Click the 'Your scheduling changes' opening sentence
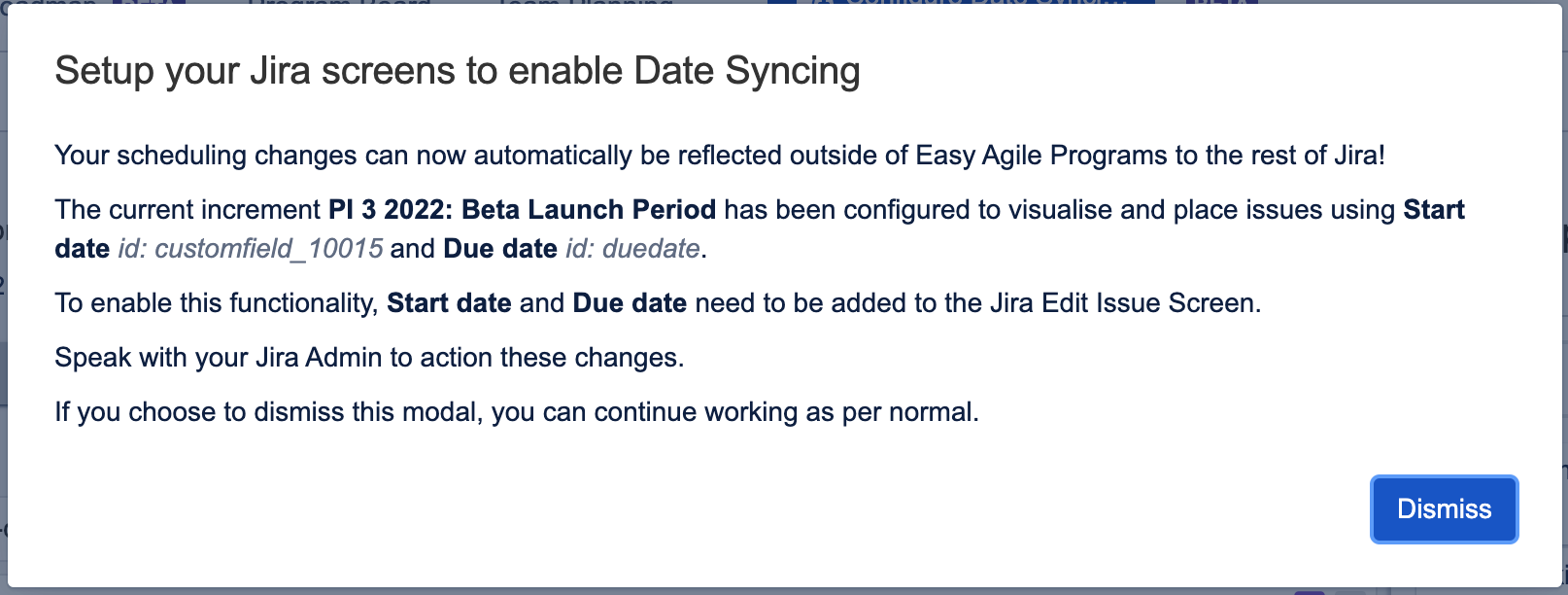This screenshot has height=595, width=1568. (x=720, y=156)
